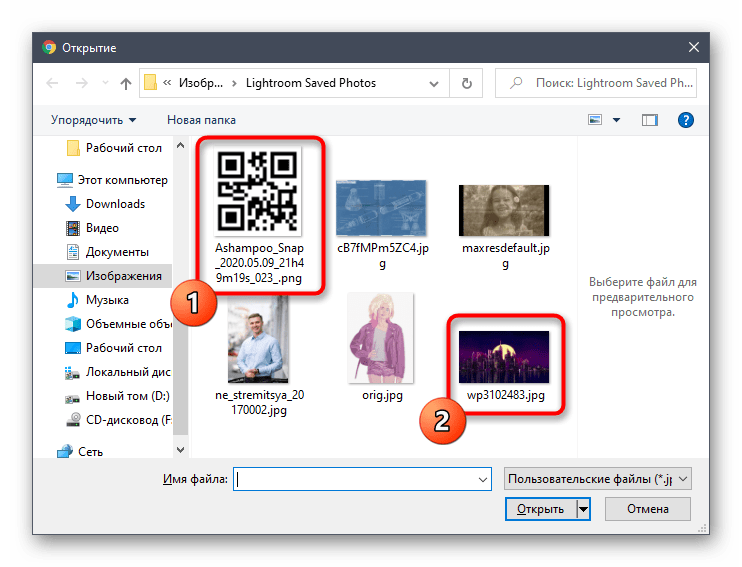The width and height of the screenshot is (742, 567).
Task: Expand the address bar path history
Action: pyautogui.click(x=433, y=84)
